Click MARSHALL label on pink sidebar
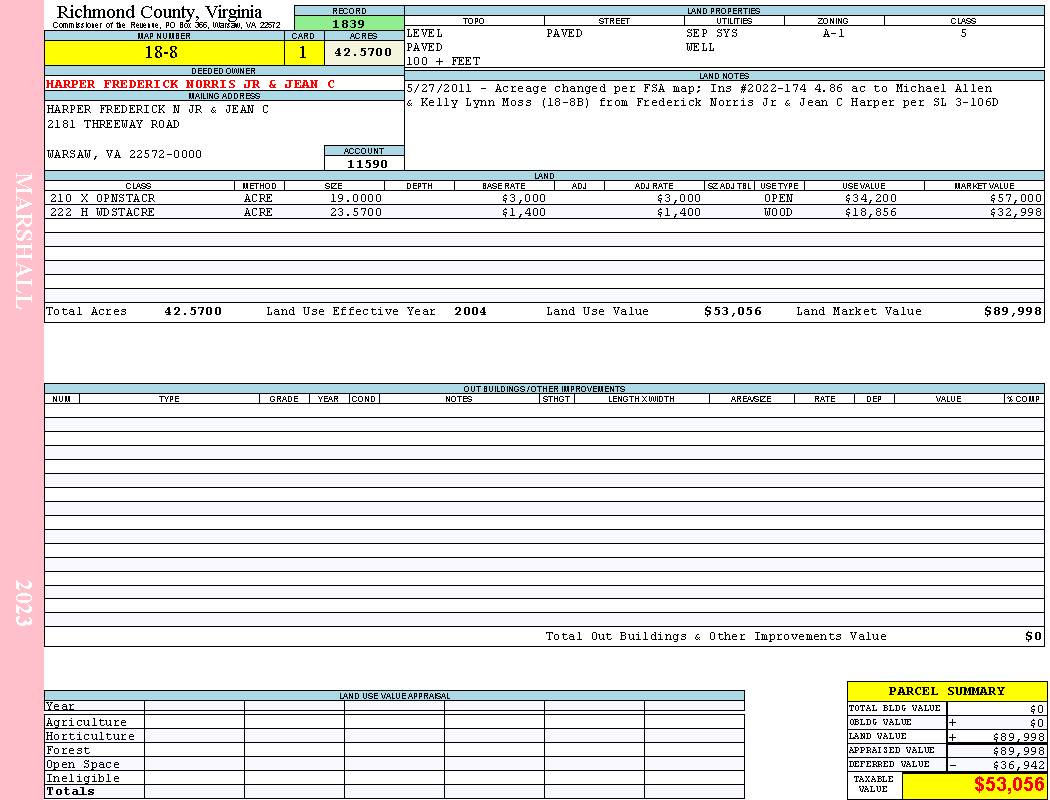Viewport: 1050px width, 800px height. pos(23,241)
